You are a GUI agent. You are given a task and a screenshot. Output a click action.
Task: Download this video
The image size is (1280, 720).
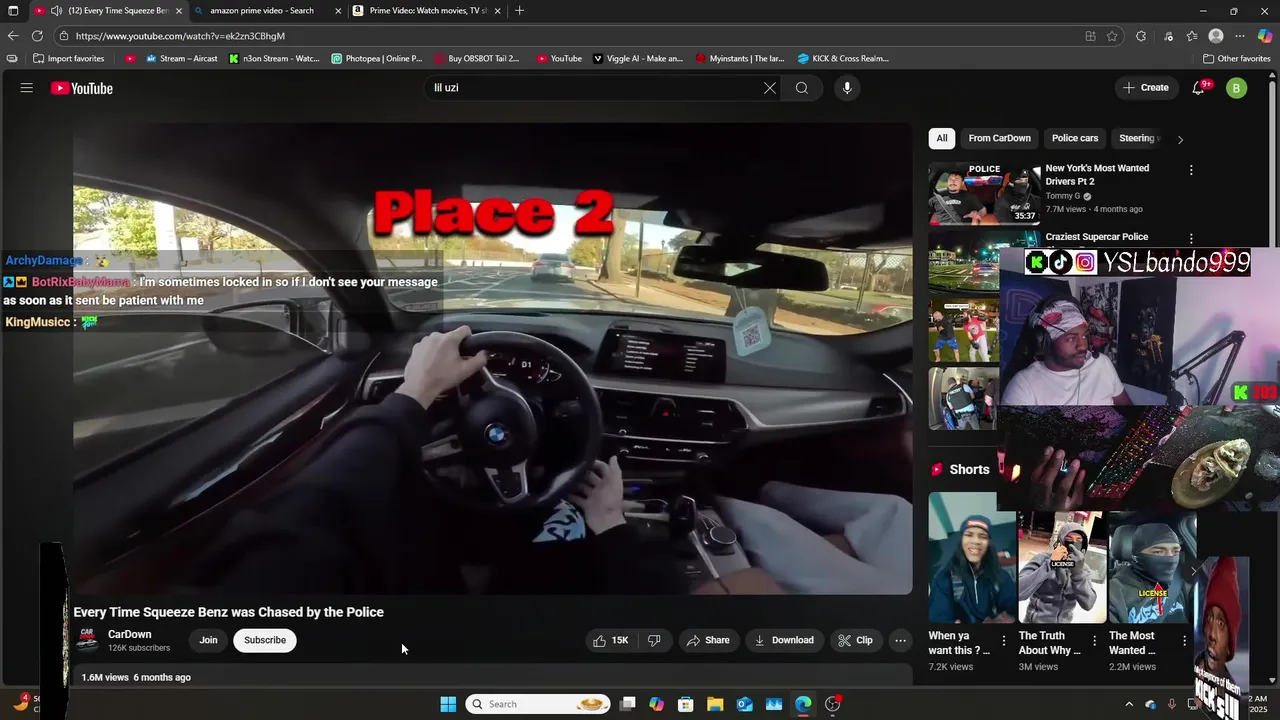(x=783, y=640)
